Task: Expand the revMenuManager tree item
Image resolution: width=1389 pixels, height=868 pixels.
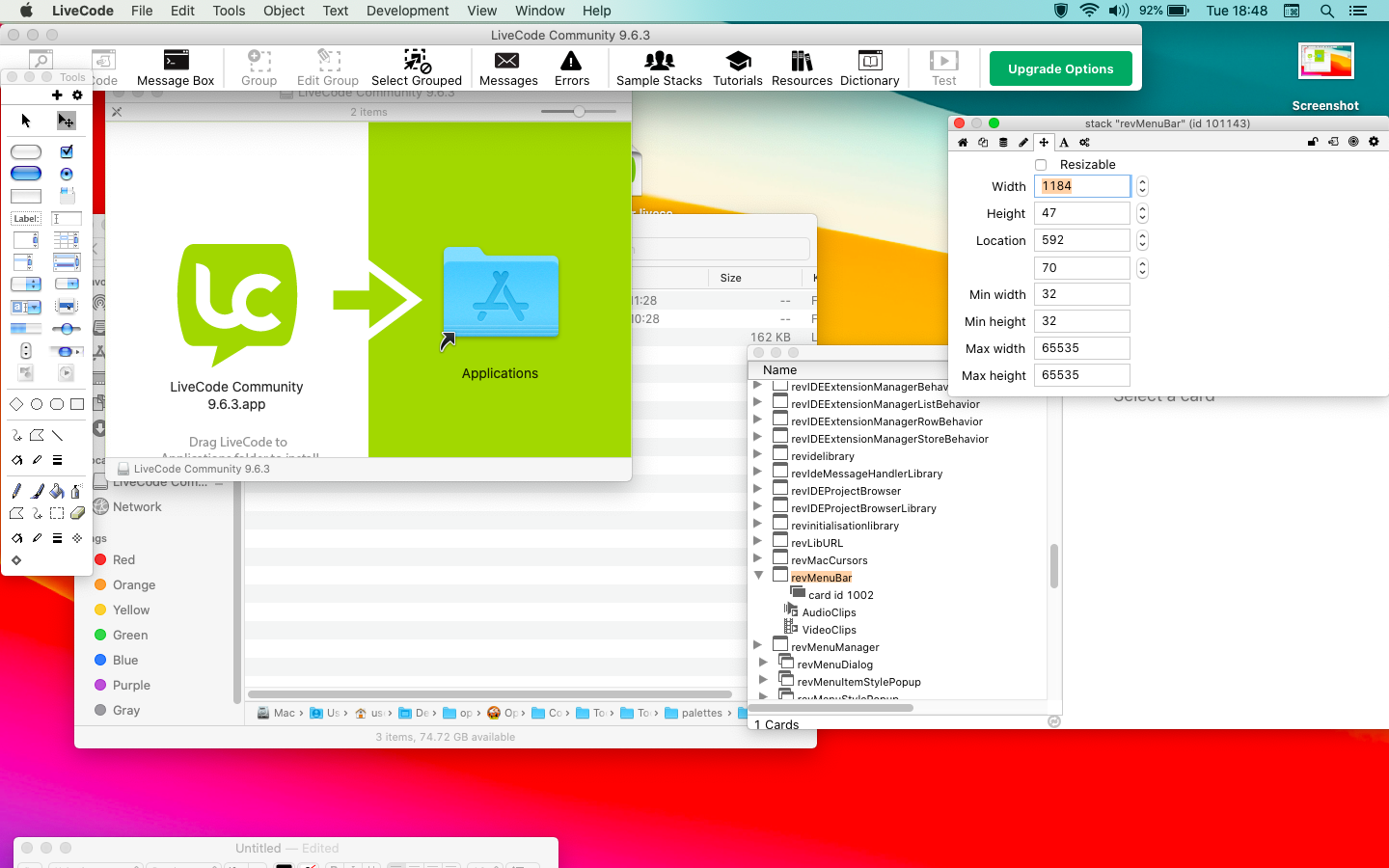Action: pos(757,645)
